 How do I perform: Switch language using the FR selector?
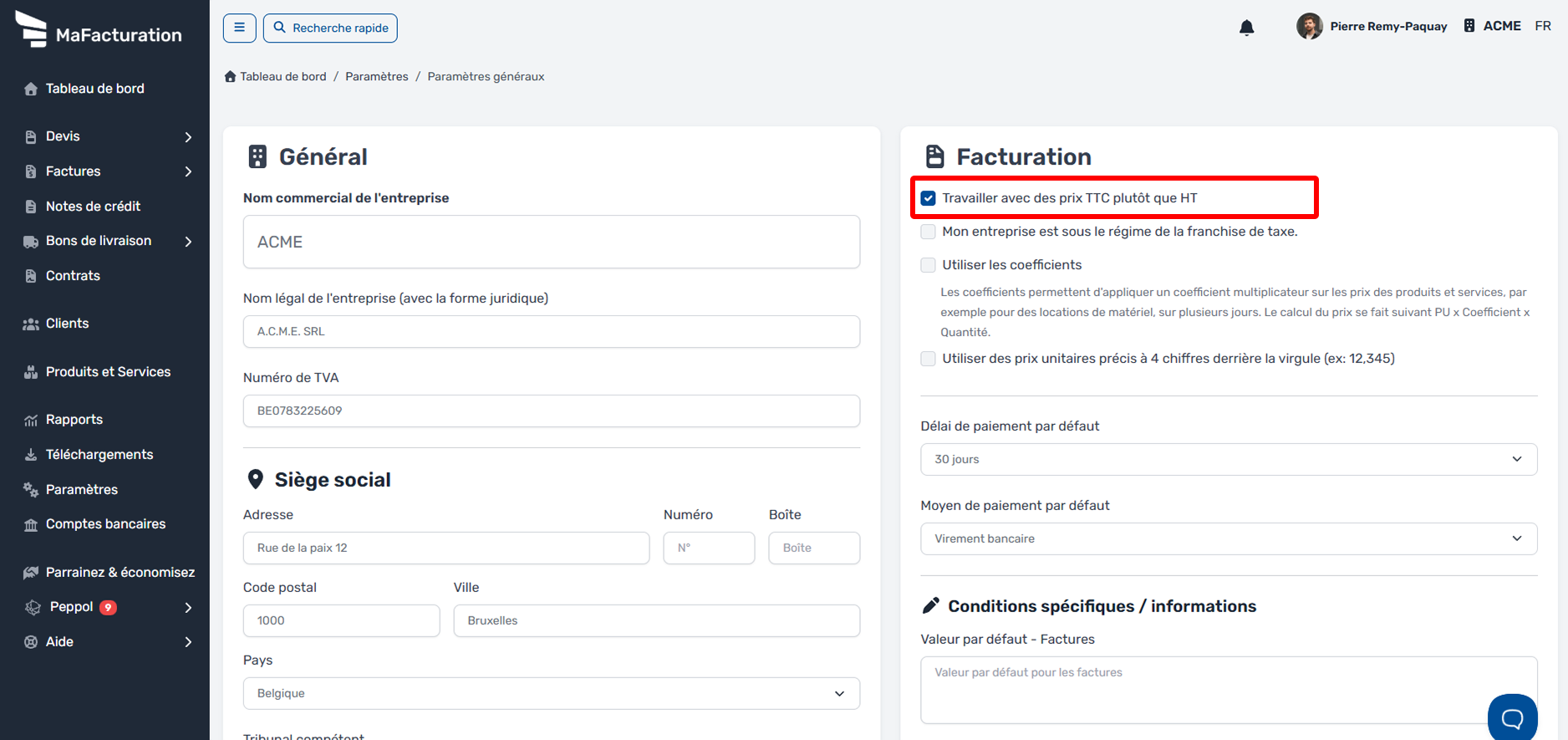(x=1543, y=26)
